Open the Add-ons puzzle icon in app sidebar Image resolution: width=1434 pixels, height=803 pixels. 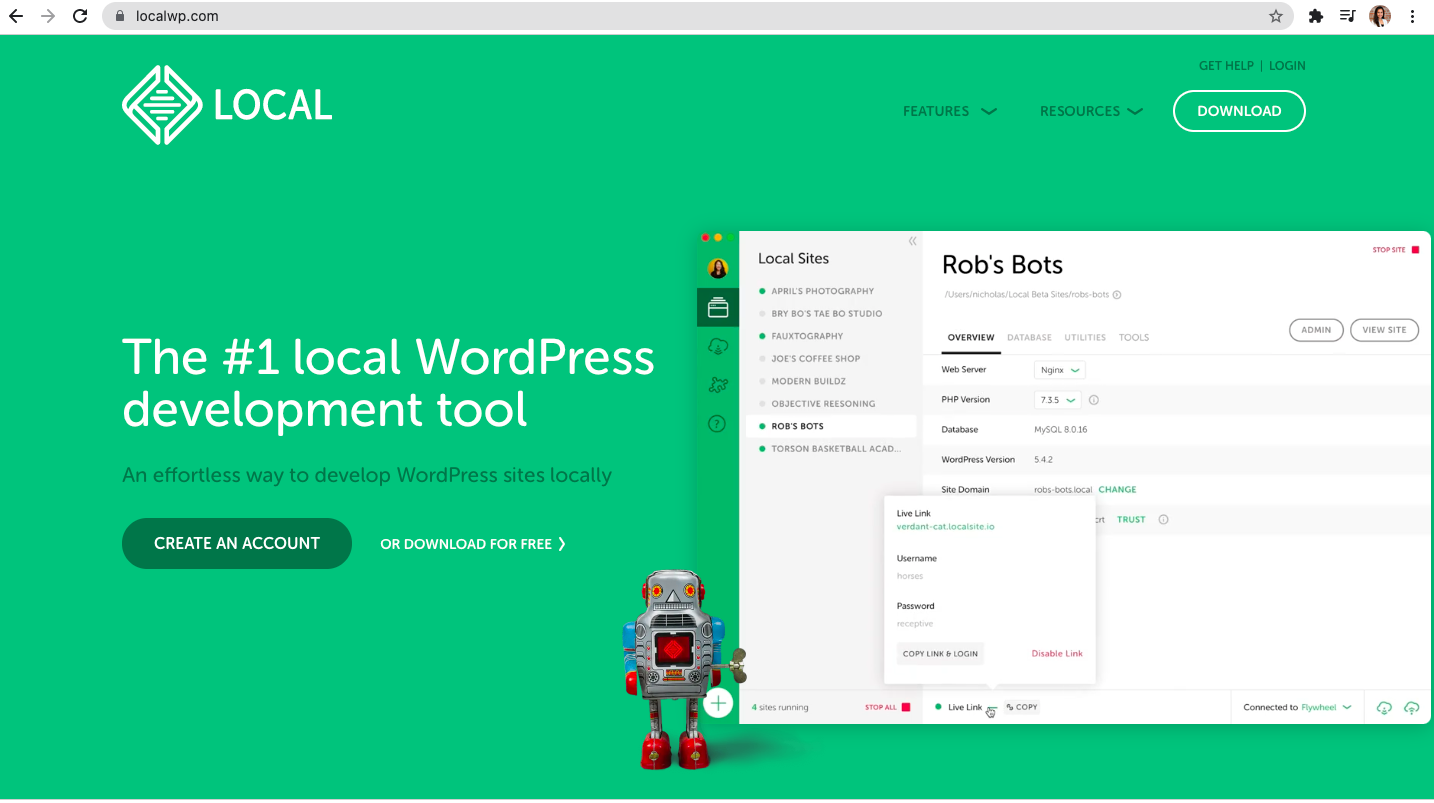tap(717, 385)
